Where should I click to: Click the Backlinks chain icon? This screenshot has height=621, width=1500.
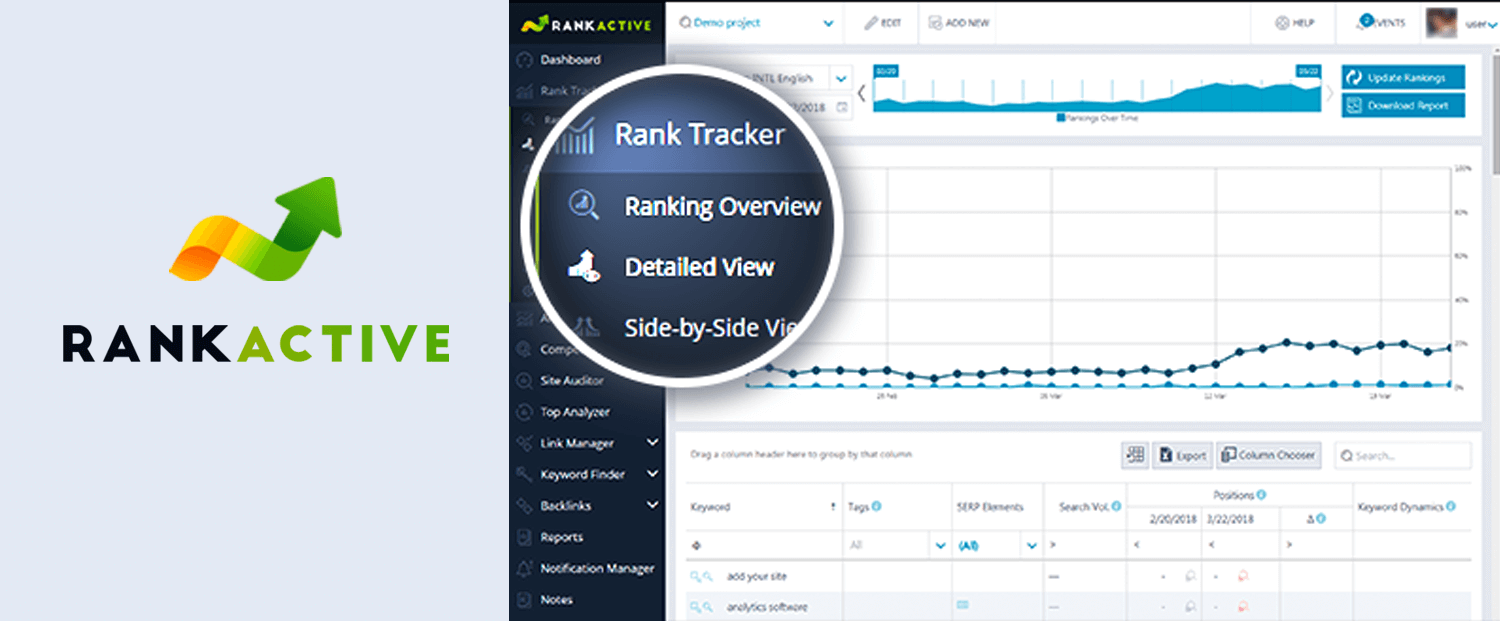tap(523, 506)
